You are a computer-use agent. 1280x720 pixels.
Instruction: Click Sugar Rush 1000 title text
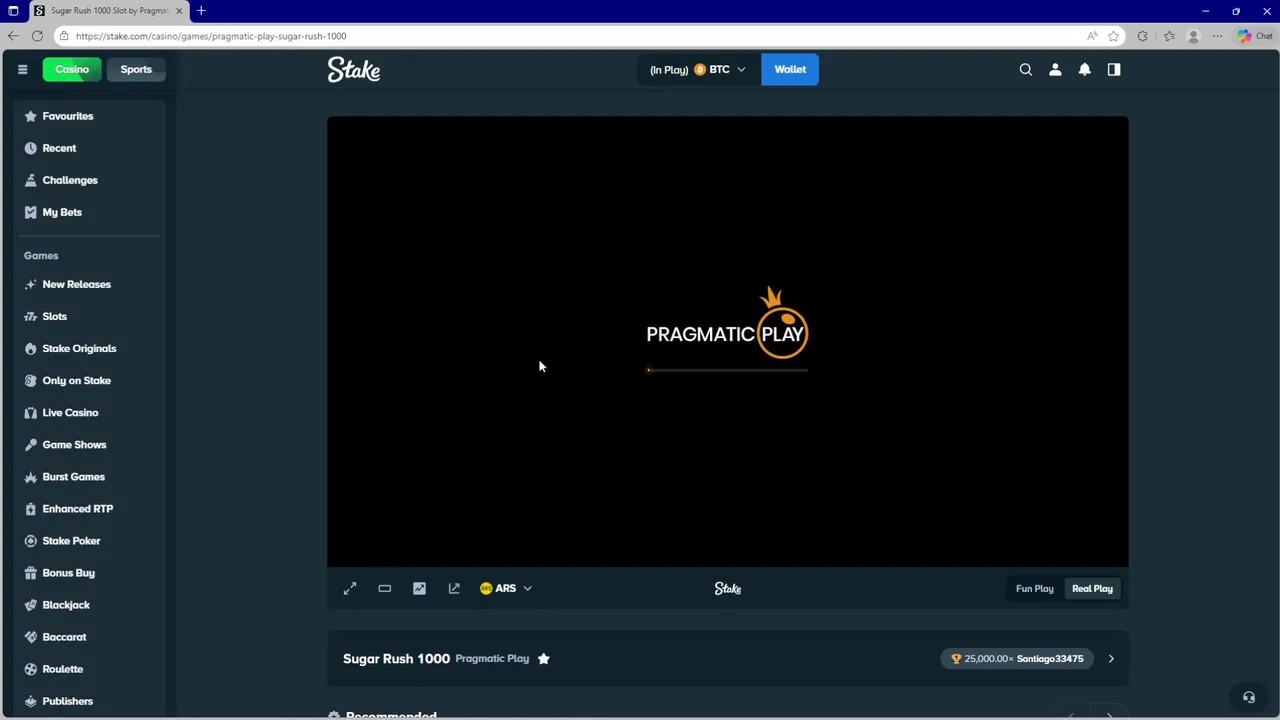(x=396, y=658)
